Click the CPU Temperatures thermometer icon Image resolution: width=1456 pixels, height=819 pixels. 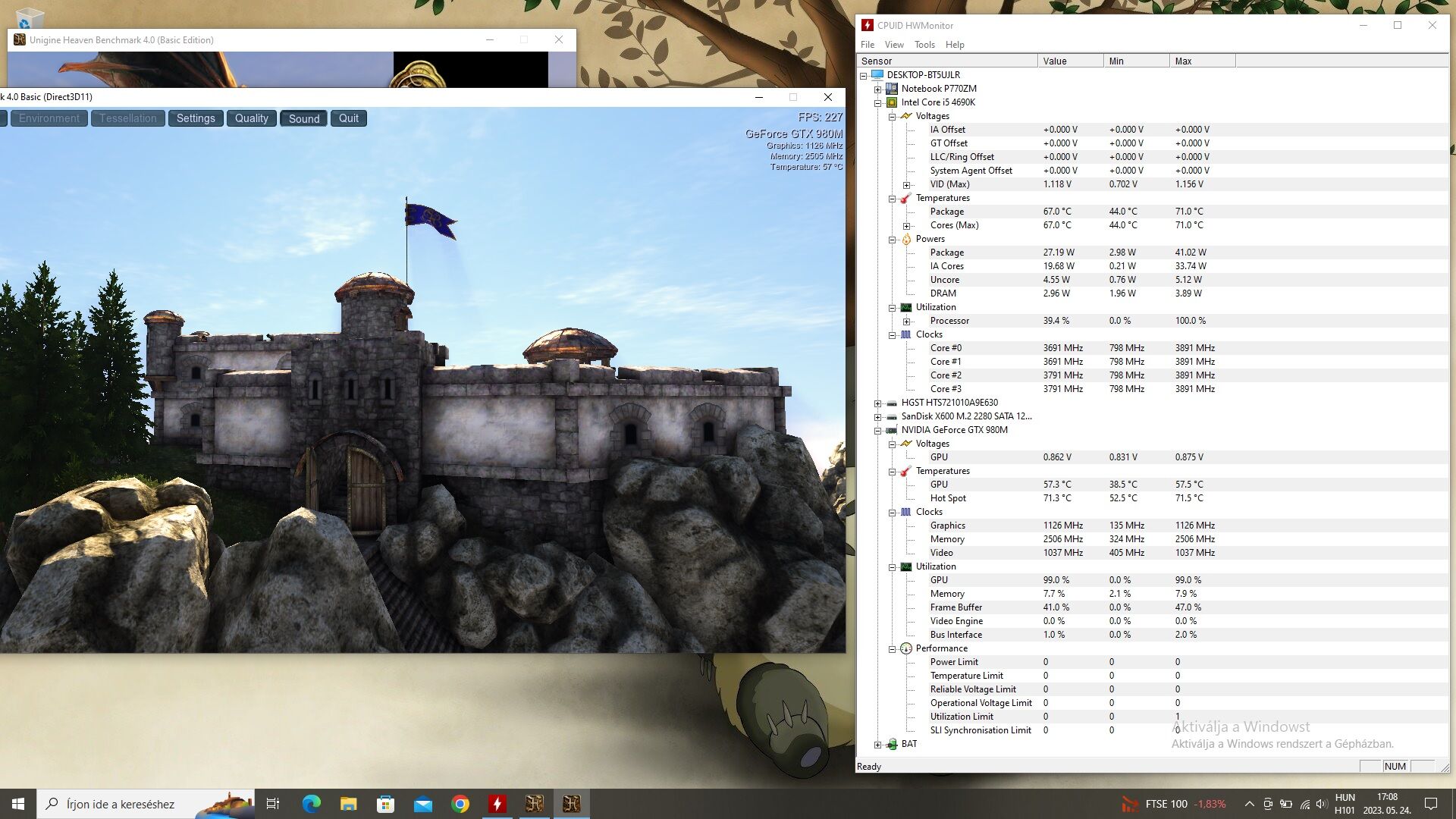click(x=905, y=198)
